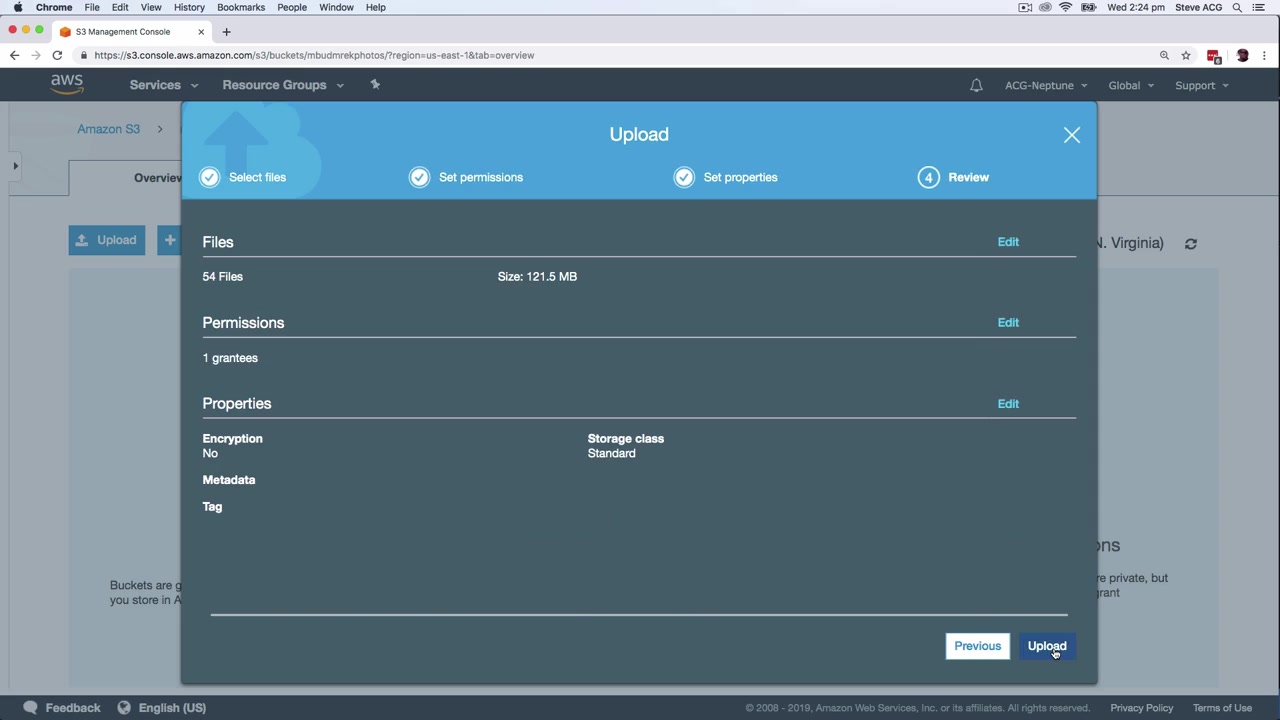Open the Chrome File menu
Image resolution: width=1280 pixels, height=720 pixels.
tap(92, 7)
